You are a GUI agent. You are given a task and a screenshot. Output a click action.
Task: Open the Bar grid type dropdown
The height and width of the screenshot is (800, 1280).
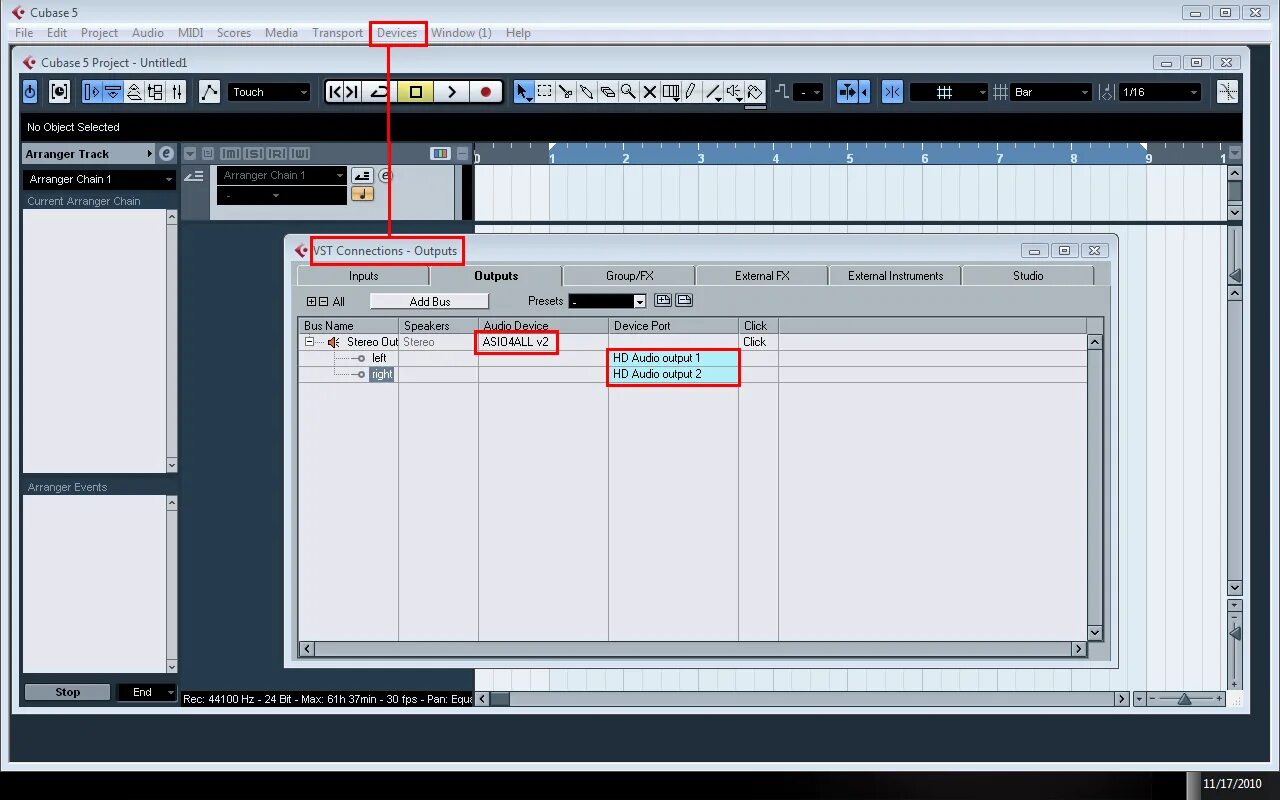(x=1051, y=92)
